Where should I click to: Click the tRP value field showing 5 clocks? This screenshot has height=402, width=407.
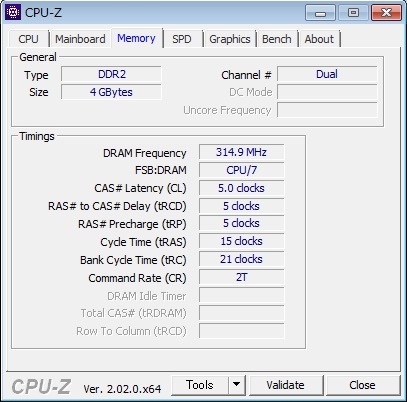[242, 223]
